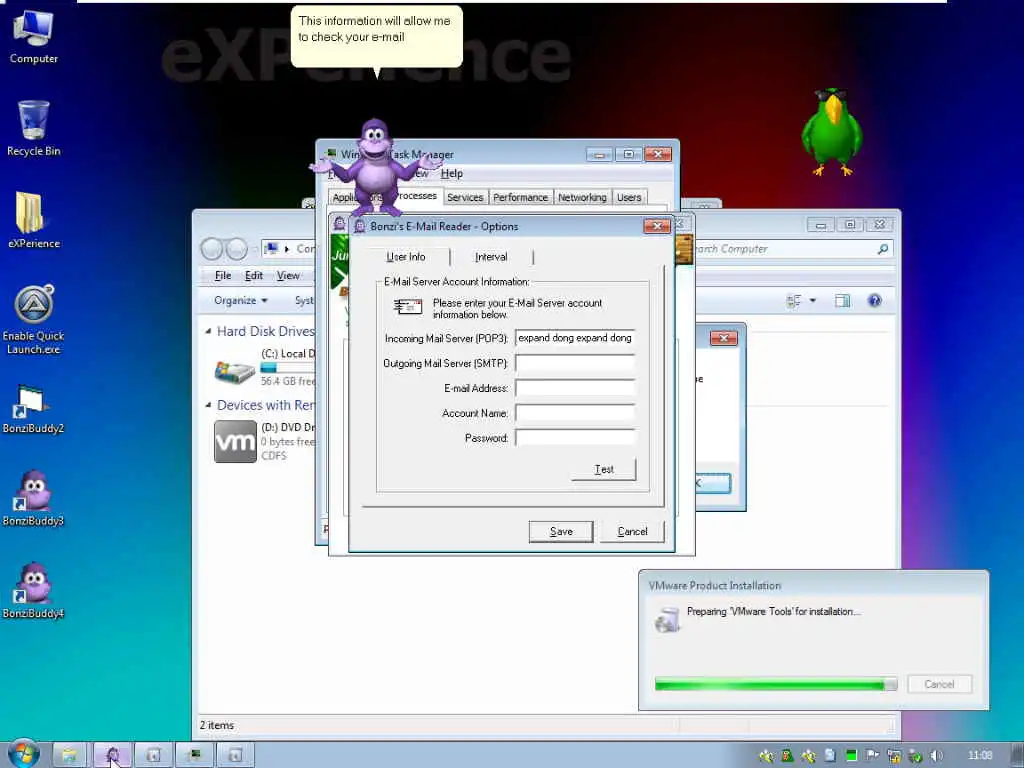Open Windows Explorer from the taskbar
Viewport: 1024px width, 768px height.
coord(70,755)
